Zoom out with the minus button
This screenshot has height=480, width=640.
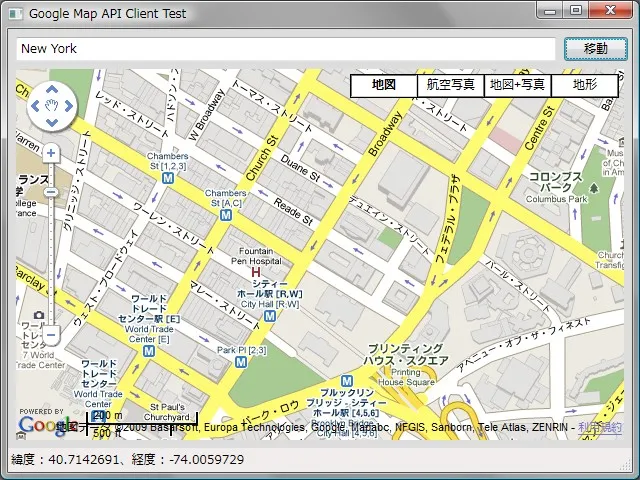coord(51,334)
